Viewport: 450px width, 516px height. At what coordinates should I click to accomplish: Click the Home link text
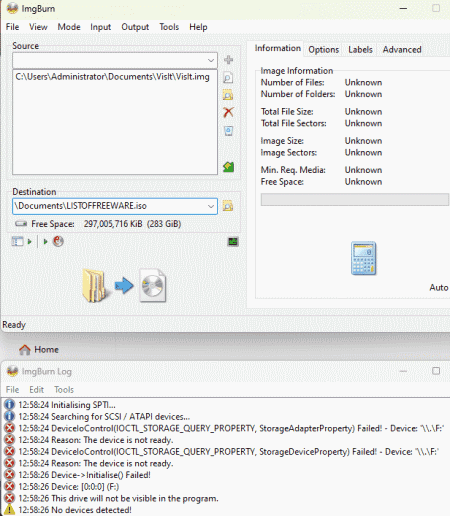click(x=46, y=350)
